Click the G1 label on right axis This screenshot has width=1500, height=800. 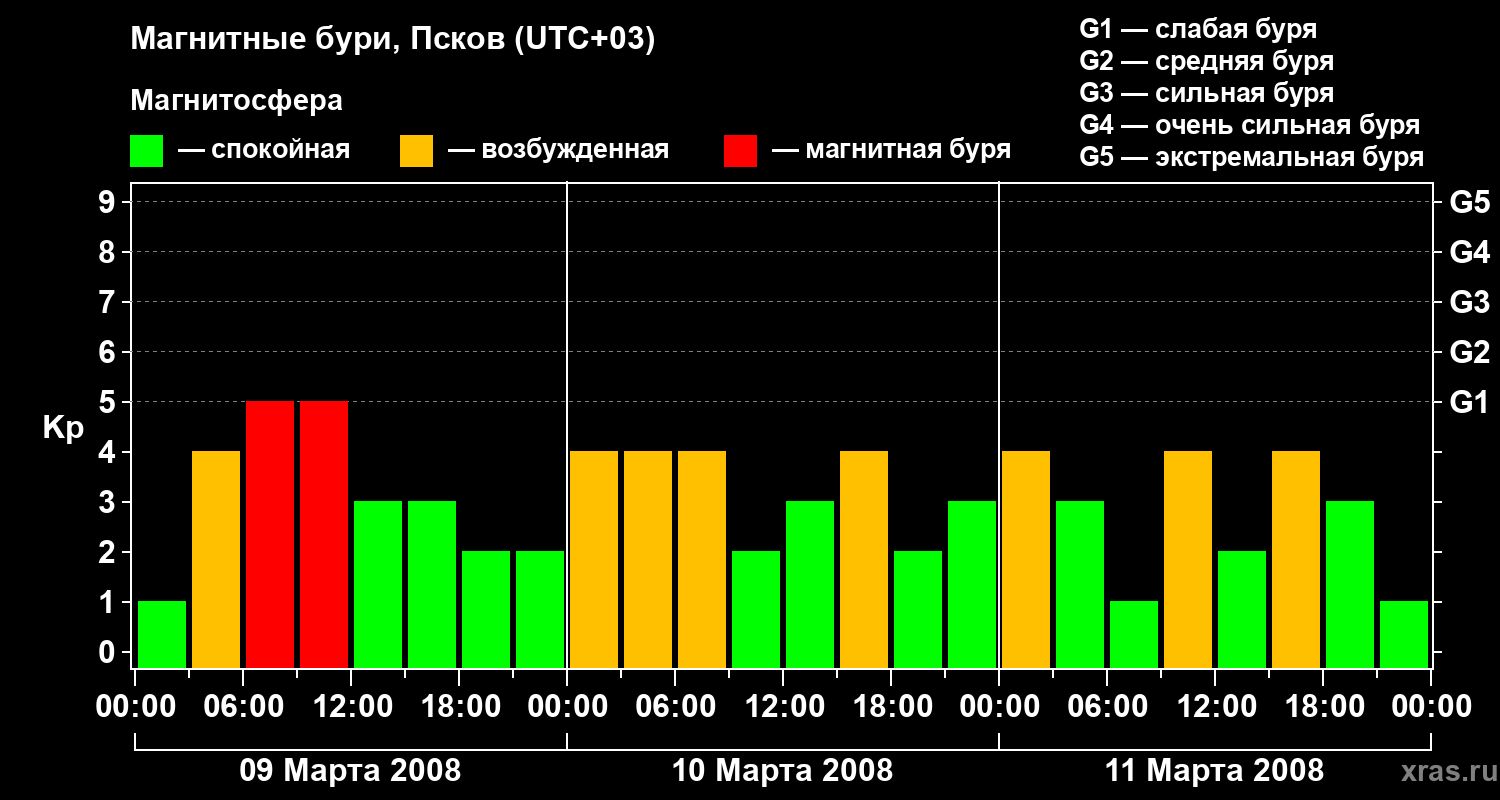click(x=1469, y=402)
